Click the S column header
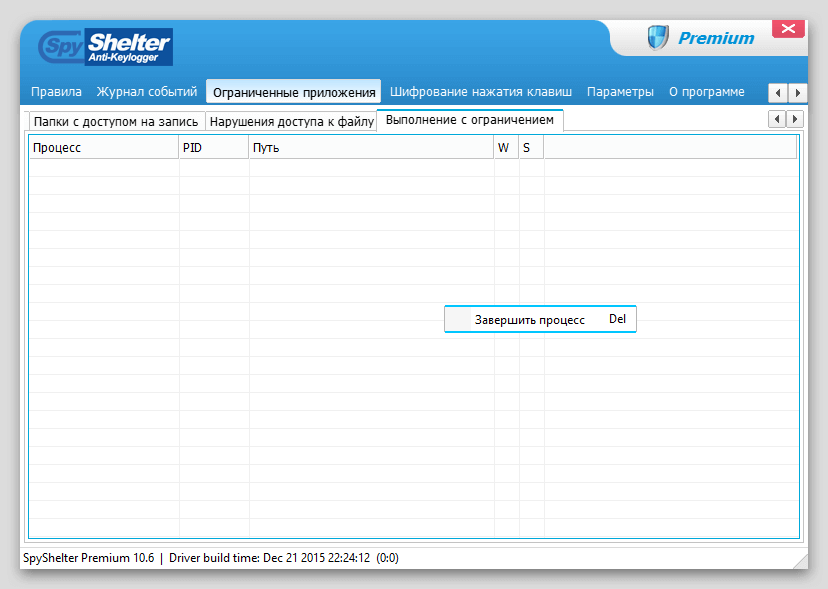 531,147
